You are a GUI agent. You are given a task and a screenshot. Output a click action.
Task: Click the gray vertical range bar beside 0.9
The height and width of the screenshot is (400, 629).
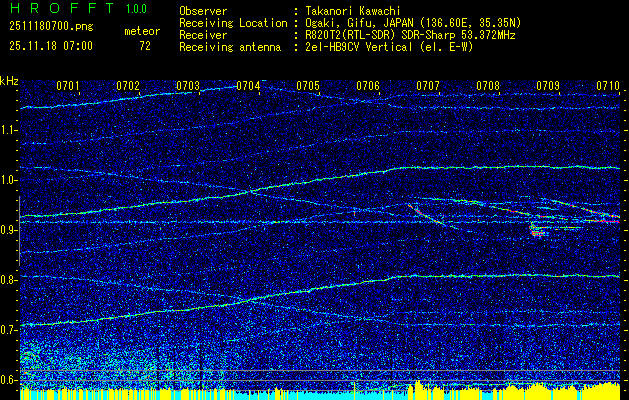tap(19, 231)
